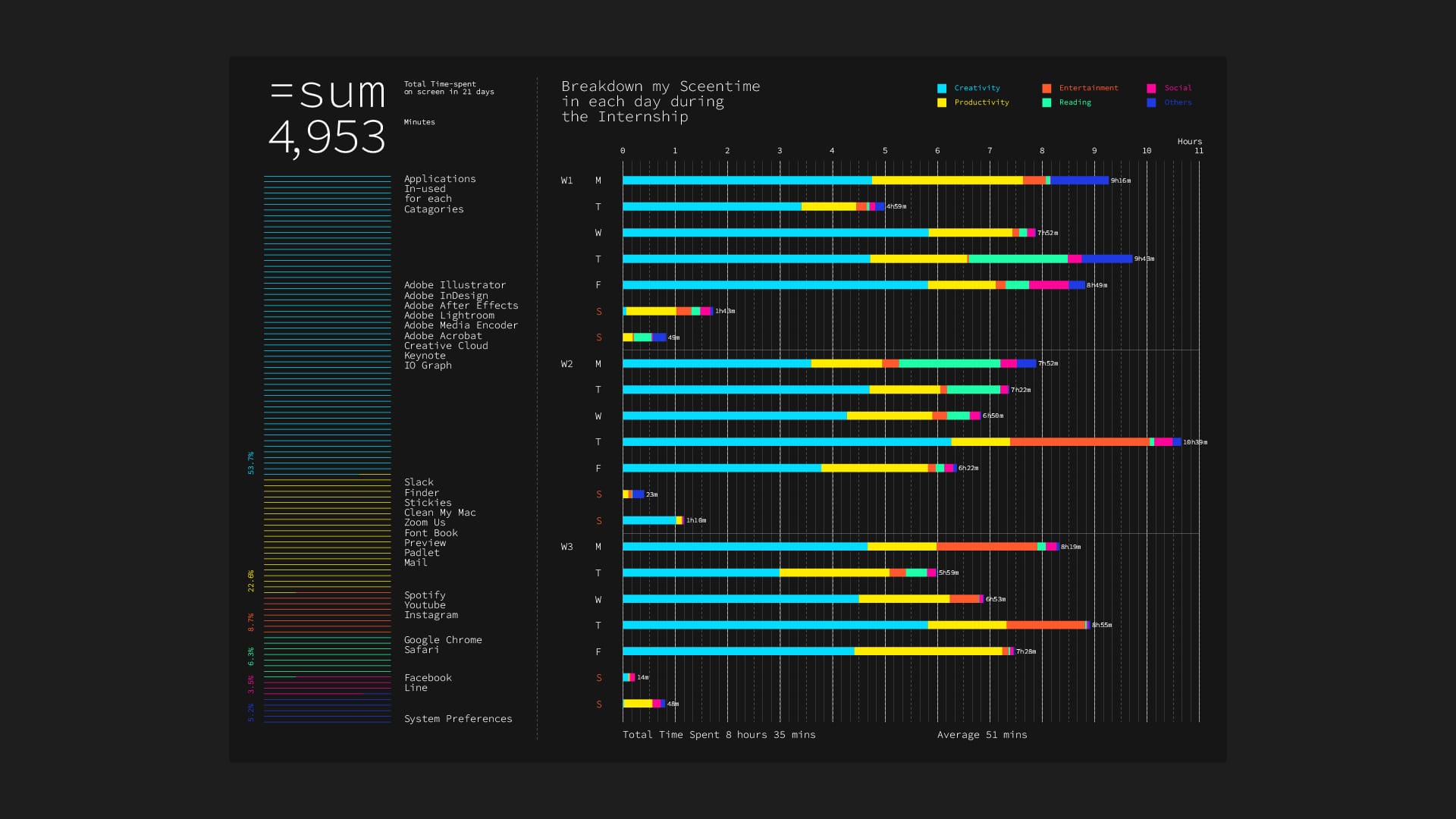
Task: Click the pink Social legend swatch
Action: coord(1151,89)
